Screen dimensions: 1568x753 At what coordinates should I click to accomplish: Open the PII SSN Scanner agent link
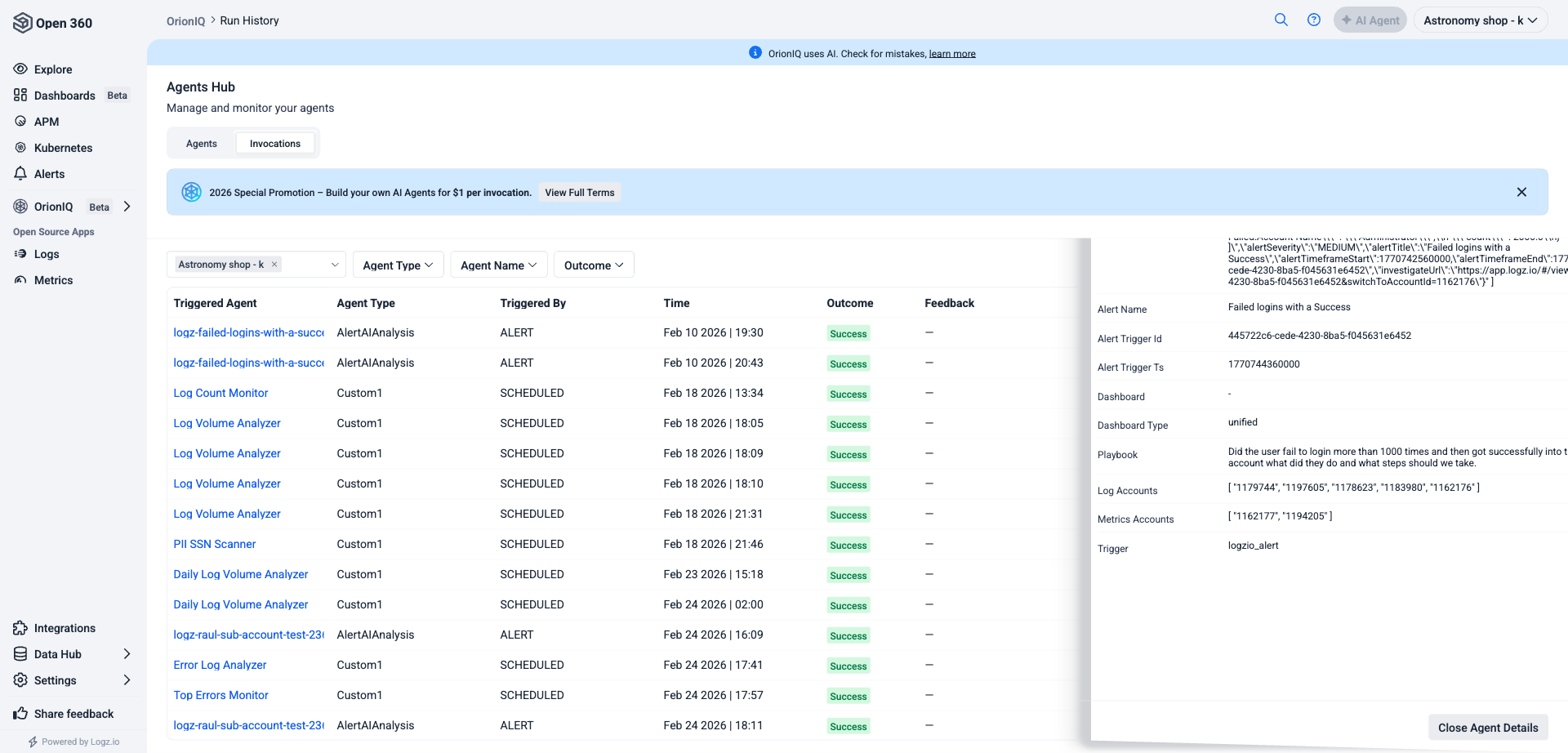coord(215,544)
